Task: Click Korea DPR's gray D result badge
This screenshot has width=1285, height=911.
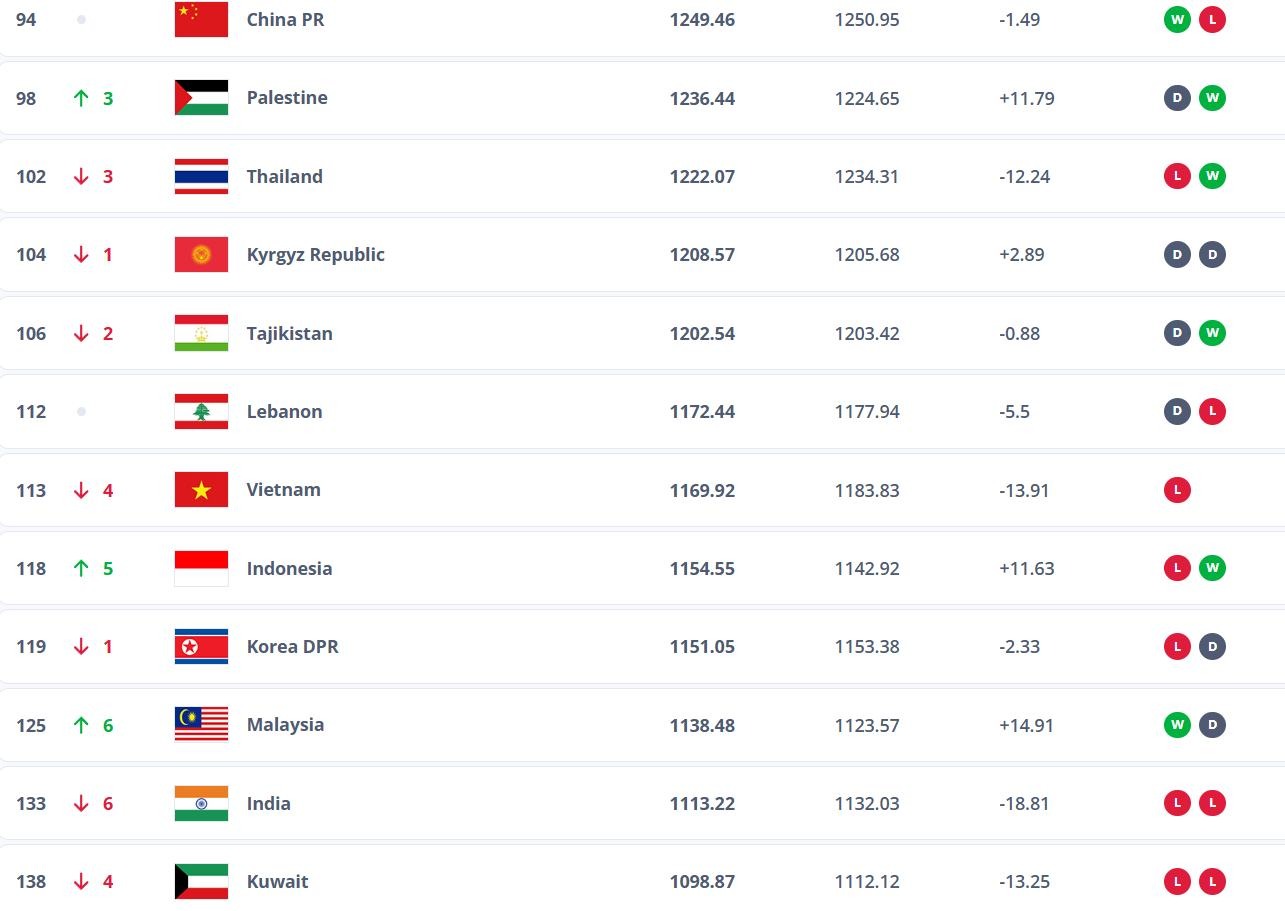Action: 1212,646
